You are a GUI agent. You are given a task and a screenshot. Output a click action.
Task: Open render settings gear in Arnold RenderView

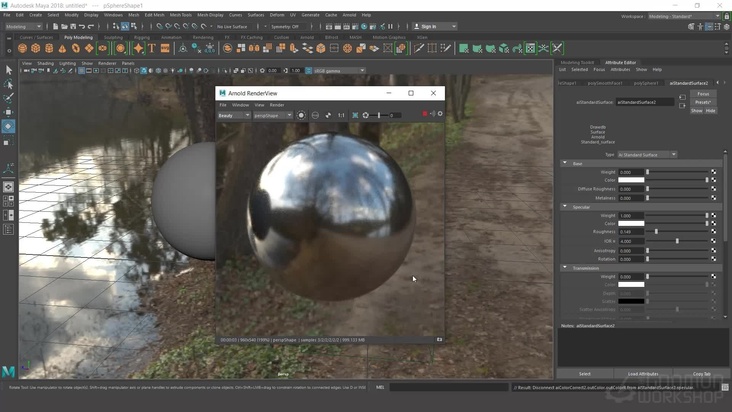pyautogui.click(x=440, y=114)
